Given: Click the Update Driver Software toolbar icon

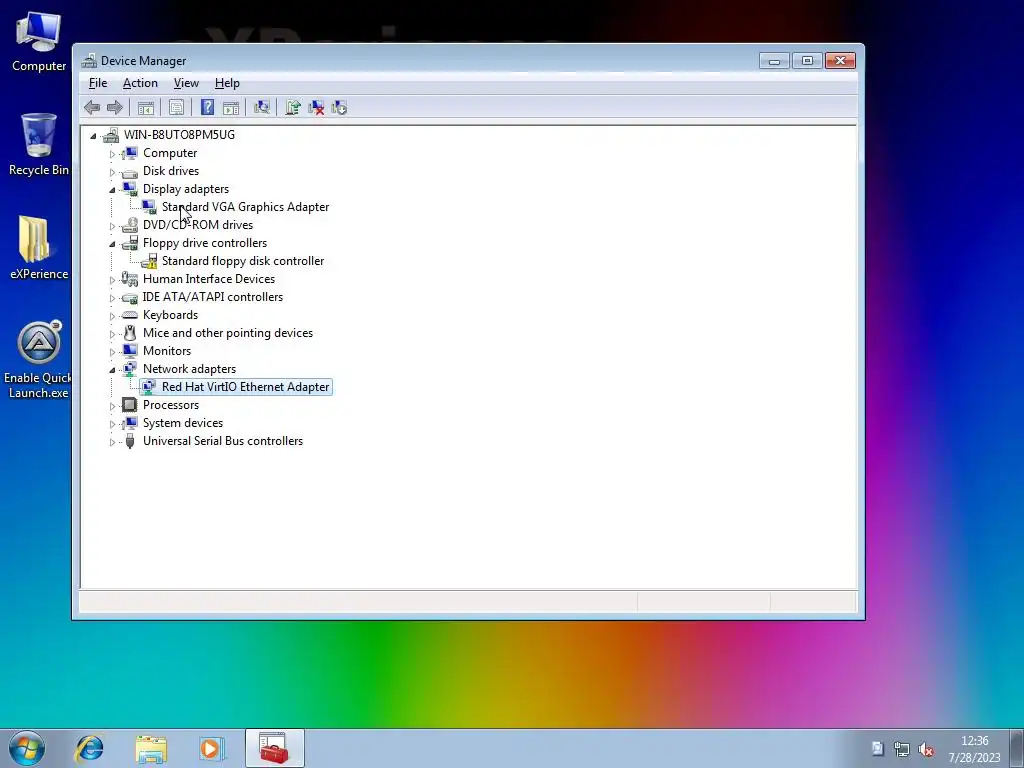Looking at the screenshot, I should pyautogui.click(x=293, y=108).
